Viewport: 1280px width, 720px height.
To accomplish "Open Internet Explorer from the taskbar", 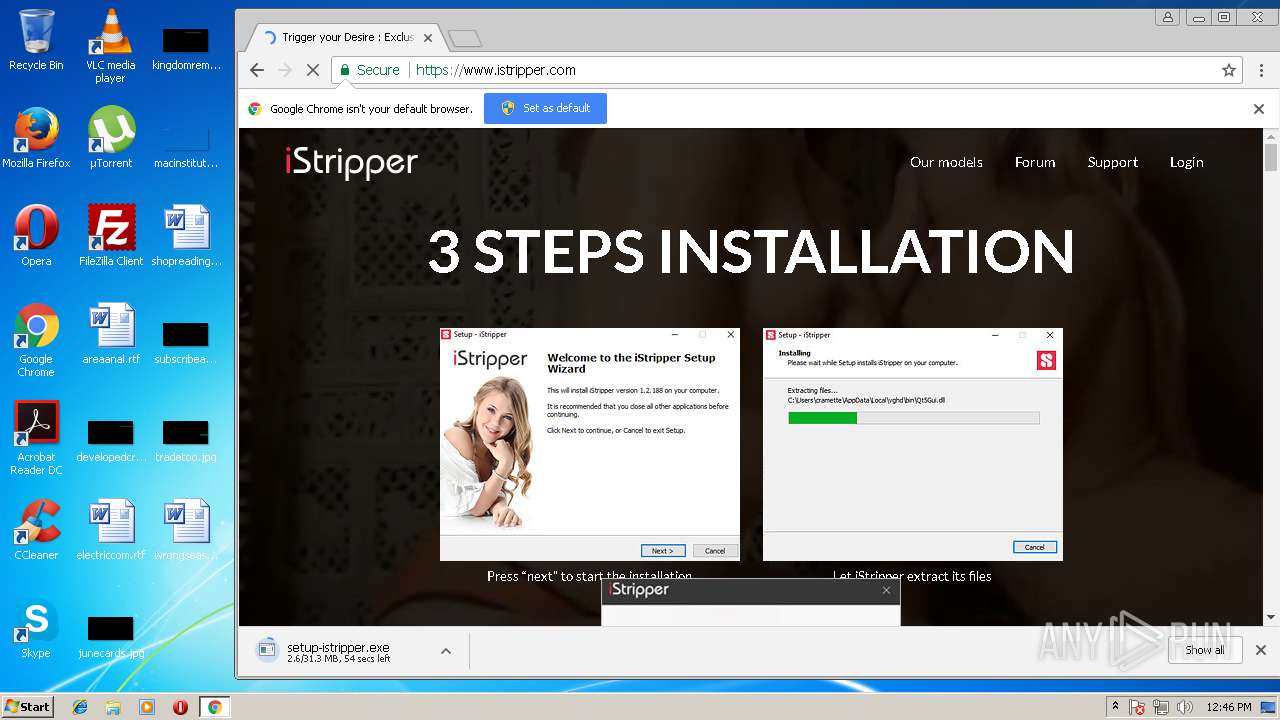I will [80, 707].
